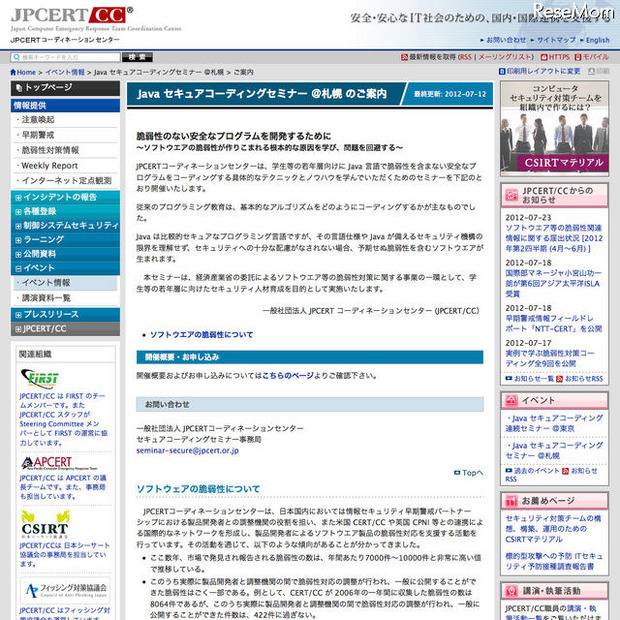Collapse the イベント sidebar section
This screenshot has width=620, height=620.
[x=18, y=268]
